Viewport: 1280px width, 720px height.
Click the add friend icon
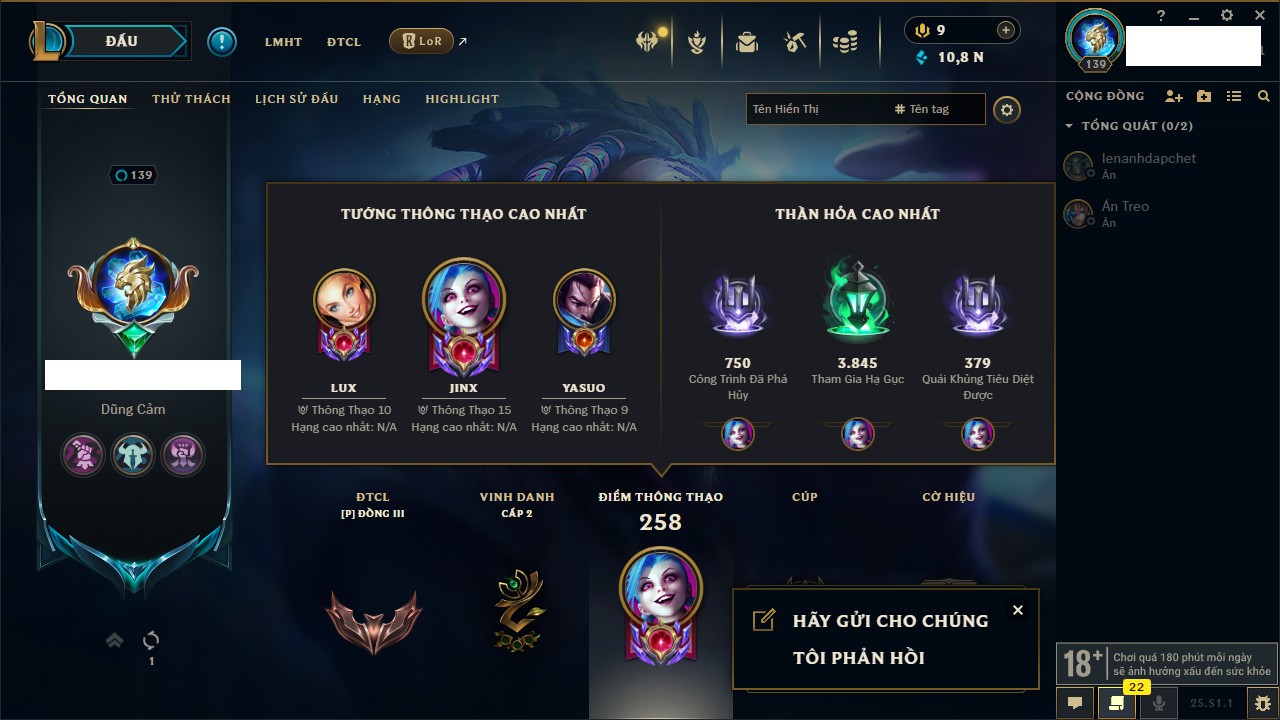pyautogui.click(x=1174, y=96)
